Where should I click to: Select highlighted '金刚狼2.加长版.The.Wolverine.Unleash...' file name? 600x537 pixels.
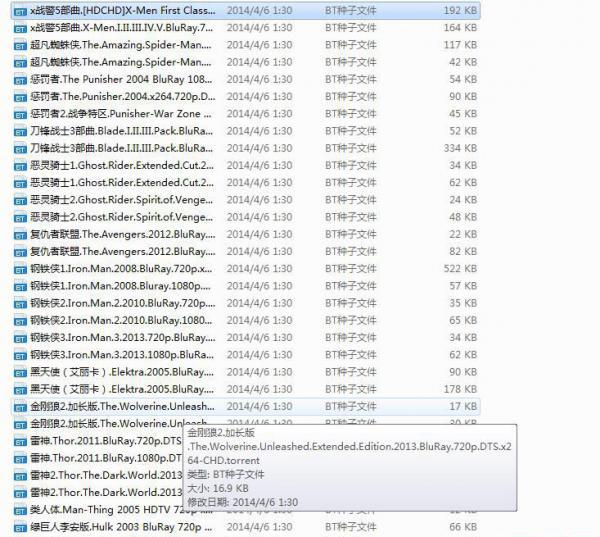[x=122, y=406]
